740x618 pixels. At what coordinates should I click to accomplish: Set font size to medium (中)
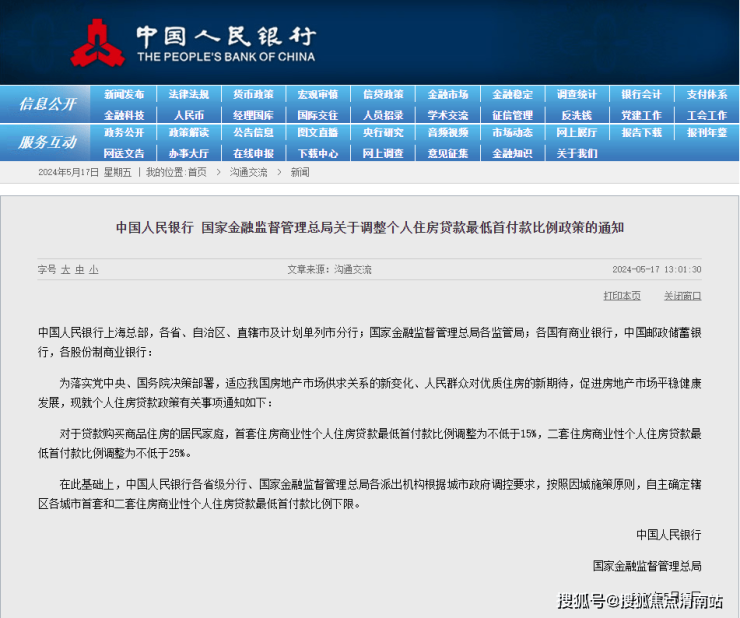click(x=80, y=269)
